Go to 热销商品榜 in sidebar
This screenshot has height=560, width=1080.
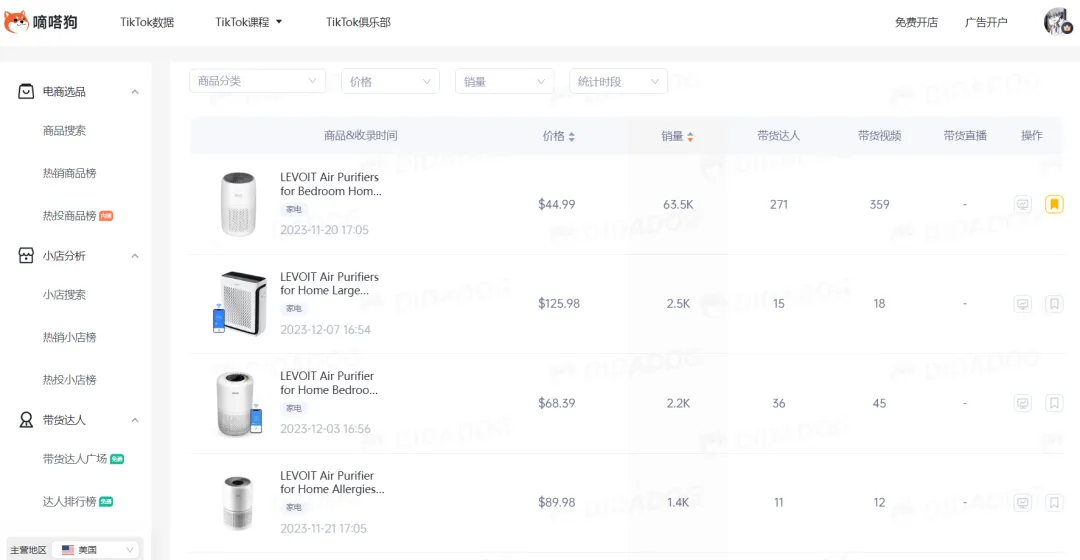70,173
